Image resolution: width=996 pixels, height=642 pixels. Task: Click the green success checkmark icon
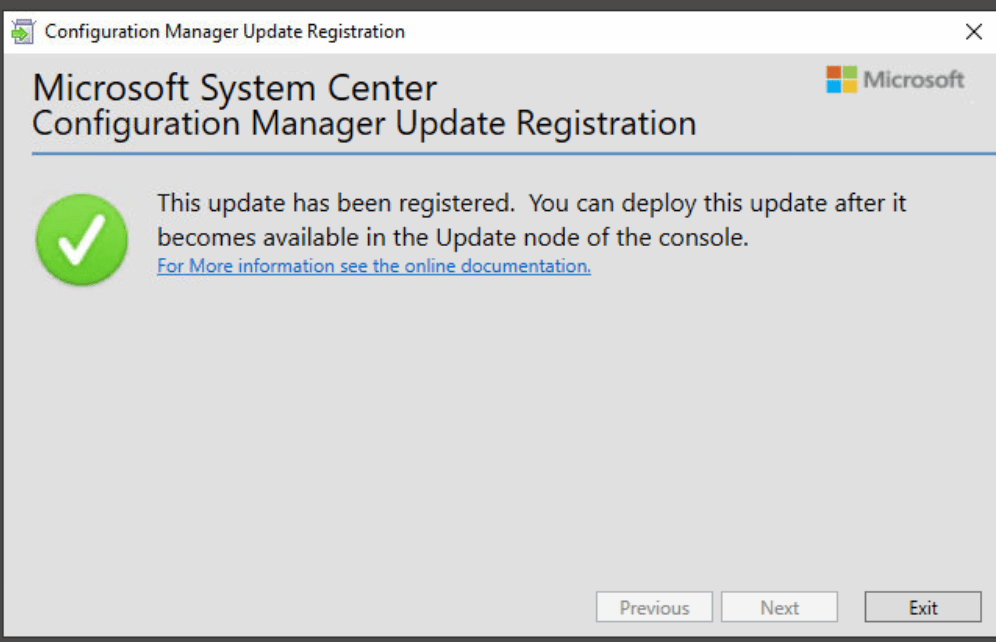(82, 239)
